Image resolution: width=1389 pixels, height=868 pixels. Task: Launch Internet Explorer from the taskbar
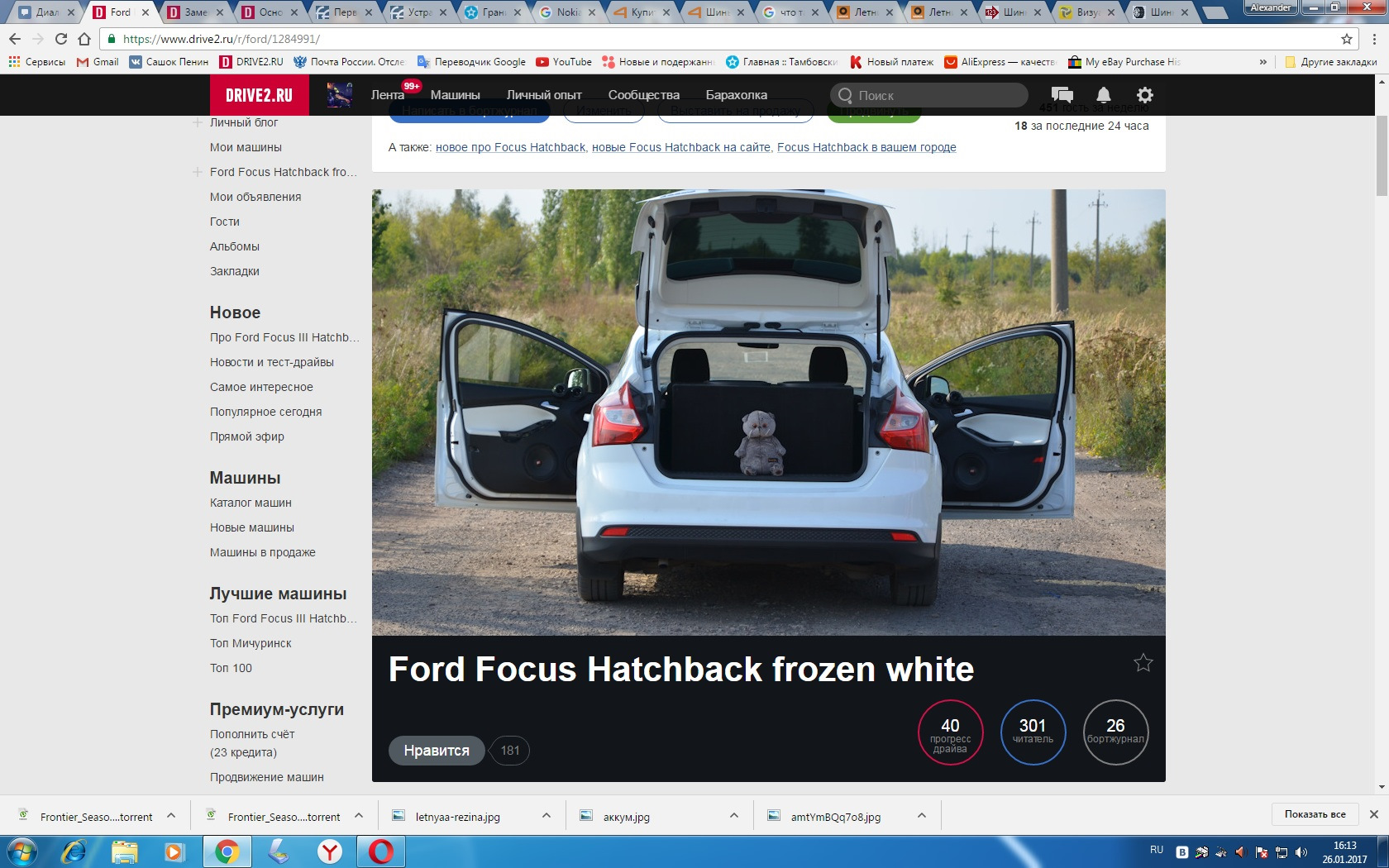pyautogui.click(x=74, y=851)
